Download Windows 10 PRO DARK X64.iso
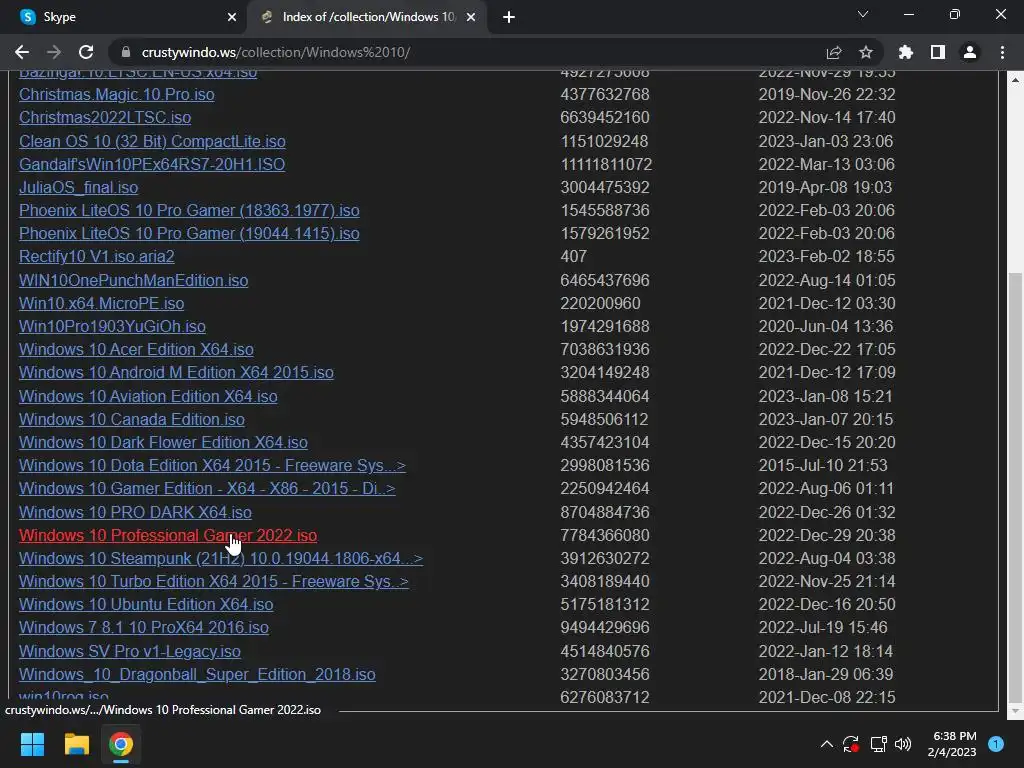The width and height of the screenshot is (1024, 768). coord(135,513)
